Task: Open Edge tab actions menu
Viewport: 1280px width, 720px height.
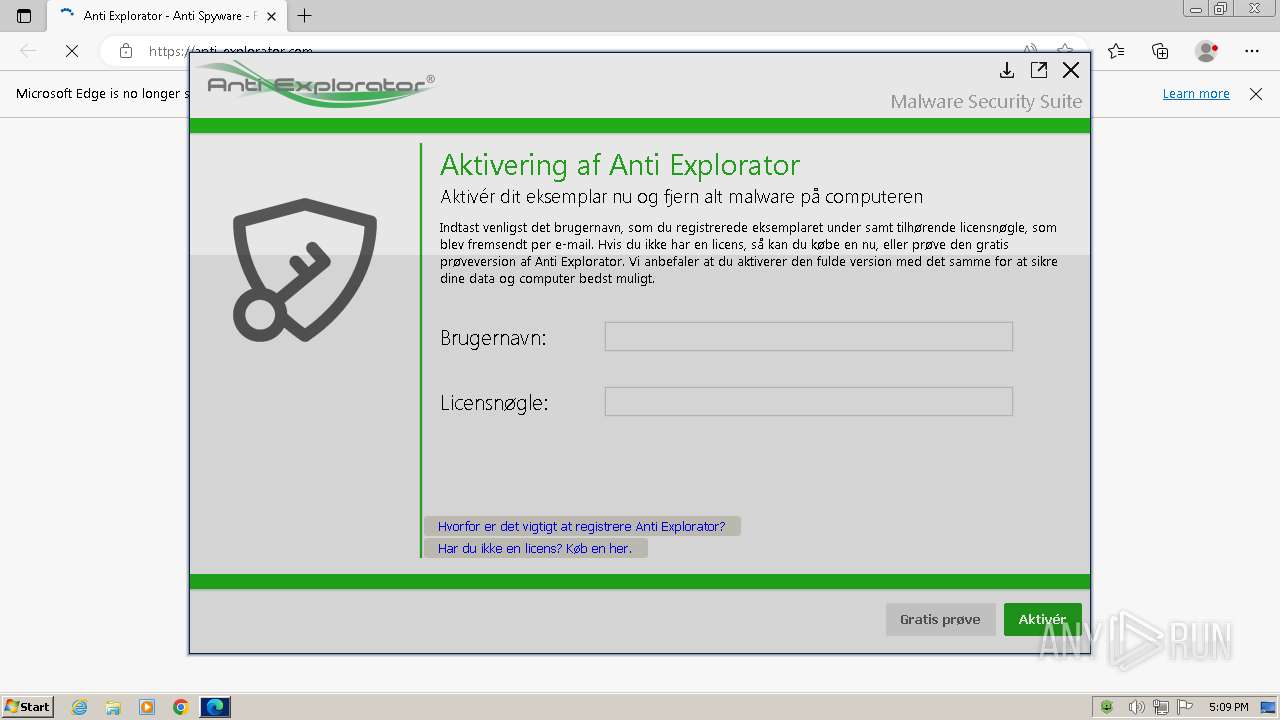Action: coord(24,15)
